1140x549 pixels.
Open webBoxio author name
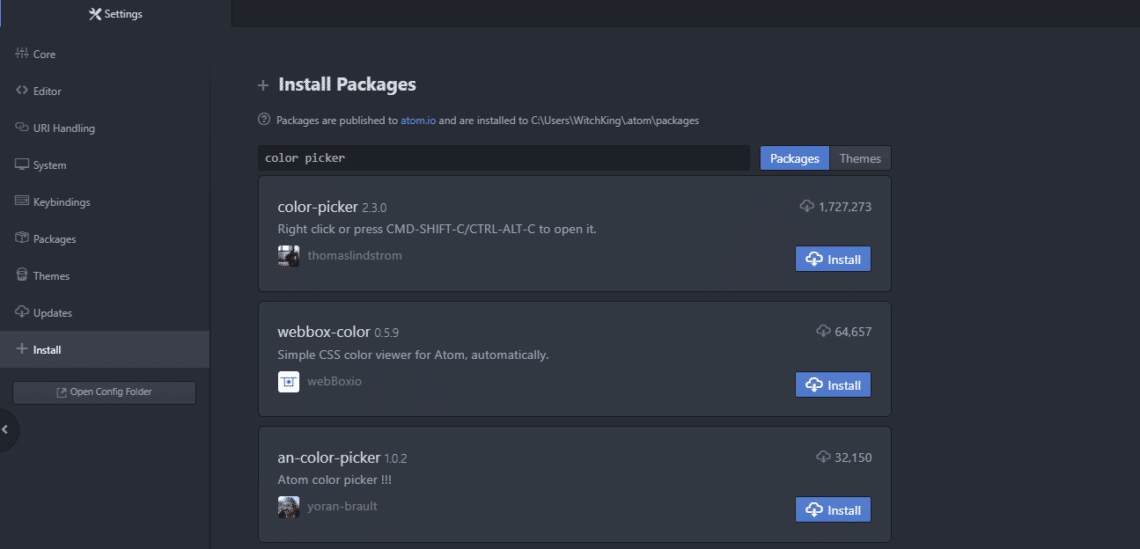coord(334,381)
